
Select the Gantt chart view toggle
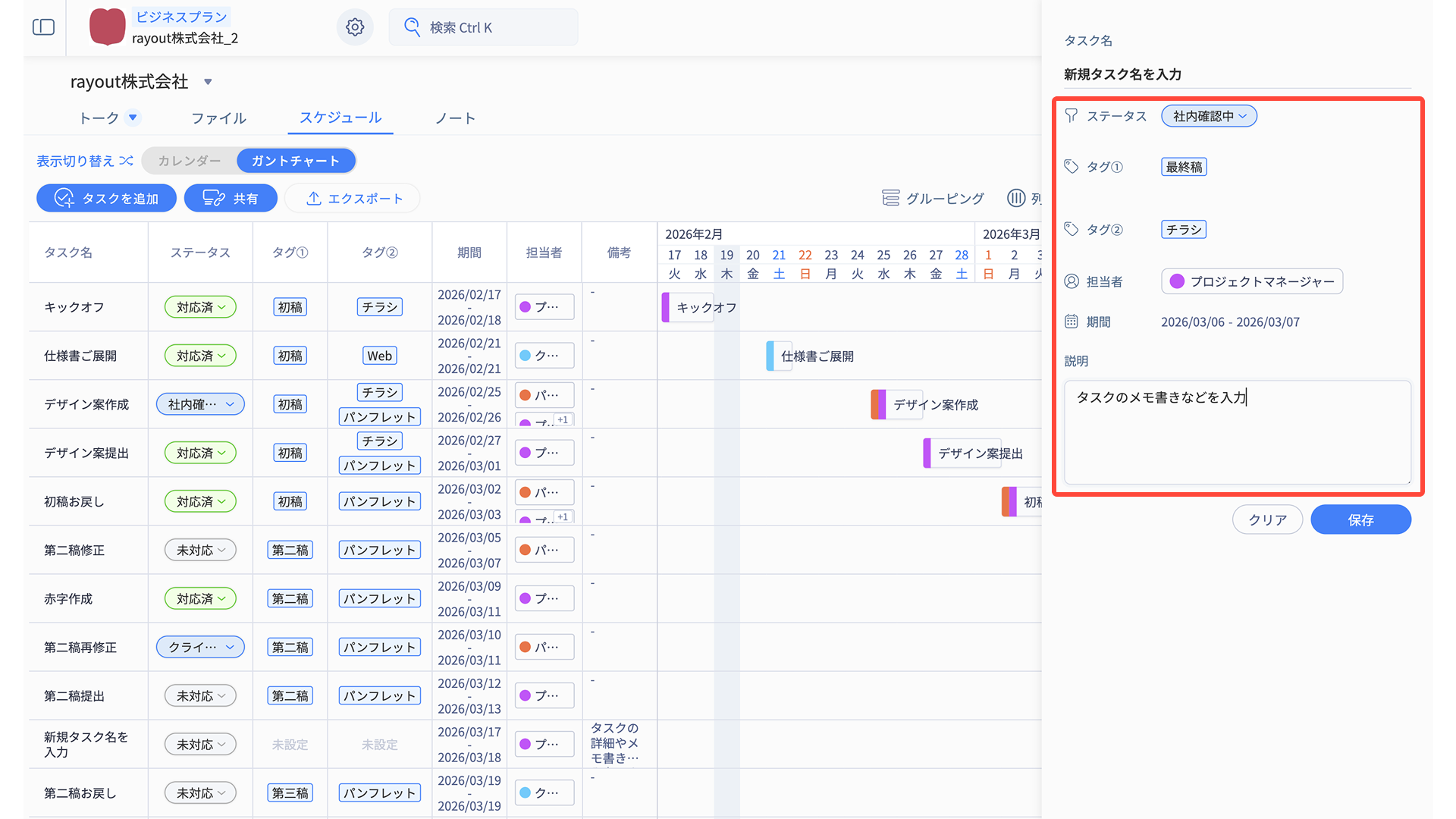coord(296,161)
